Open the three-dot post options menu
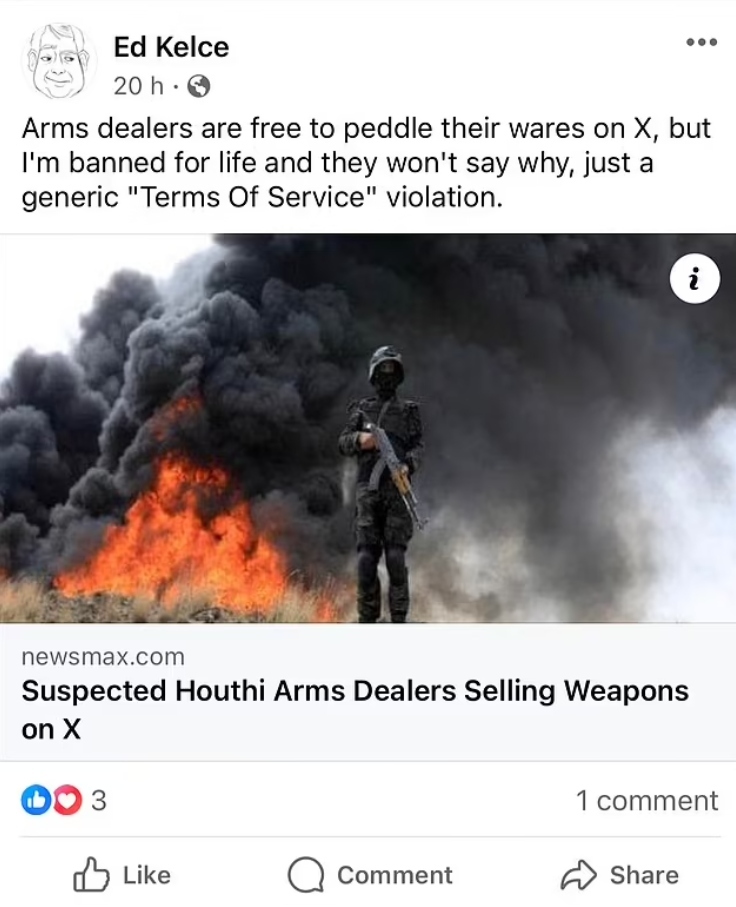The image size is (736, 907). pos(701,42)
